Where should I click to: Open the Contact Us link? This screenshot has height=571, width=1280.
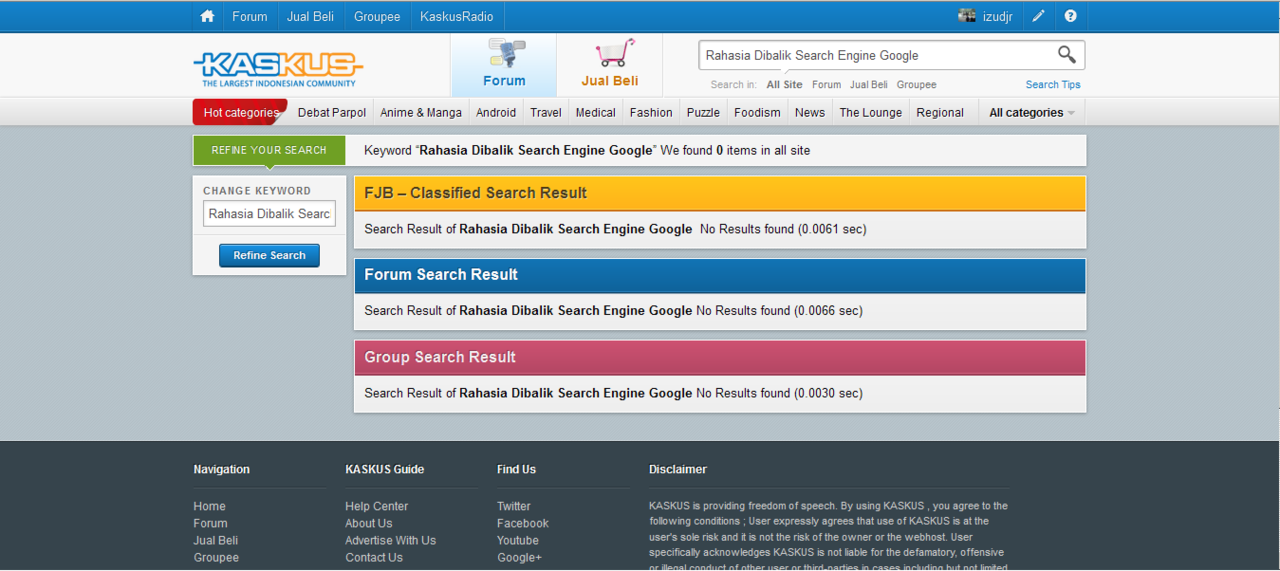pos(374,557)
